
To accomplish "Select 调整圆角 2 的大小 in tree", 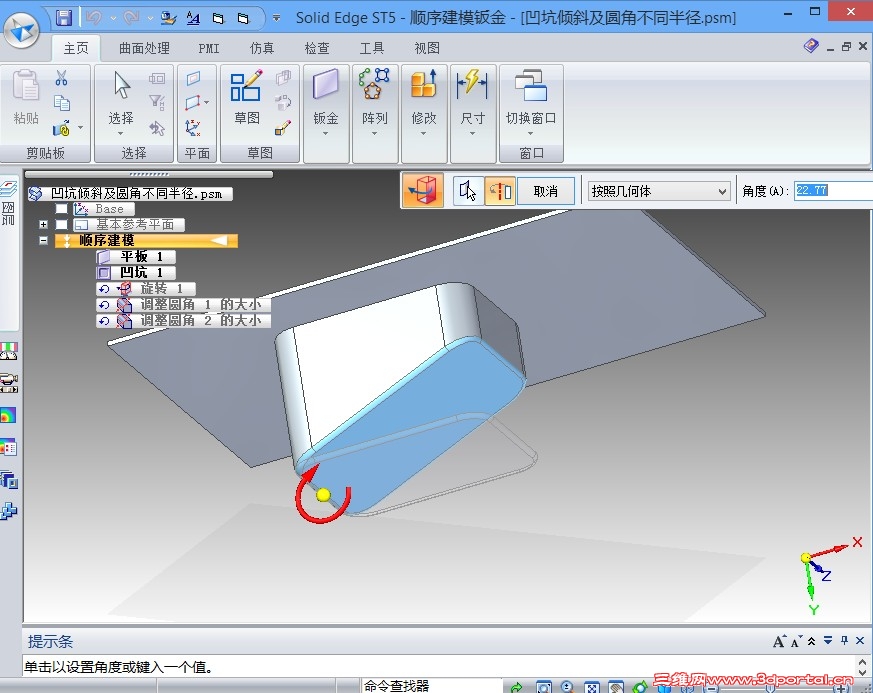I will tap(183, 321).
